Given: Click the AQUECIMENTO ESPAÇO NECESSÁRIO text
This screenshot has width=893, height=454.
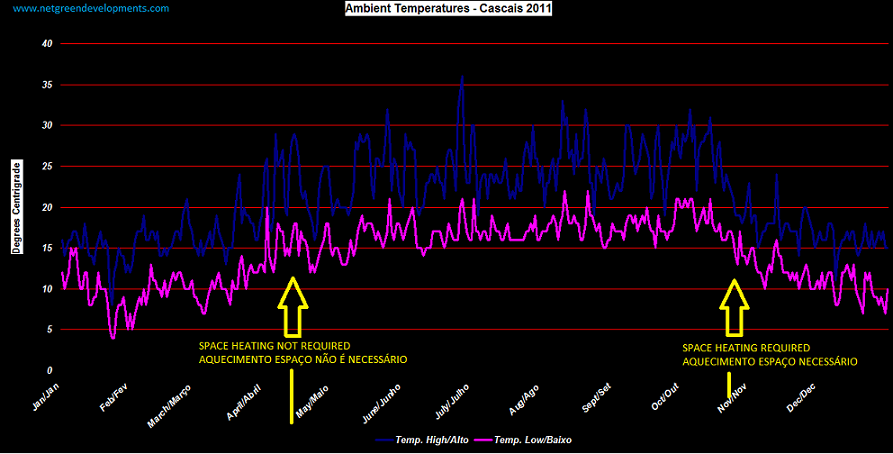Looking at the screenshot, I should [770, 362].
